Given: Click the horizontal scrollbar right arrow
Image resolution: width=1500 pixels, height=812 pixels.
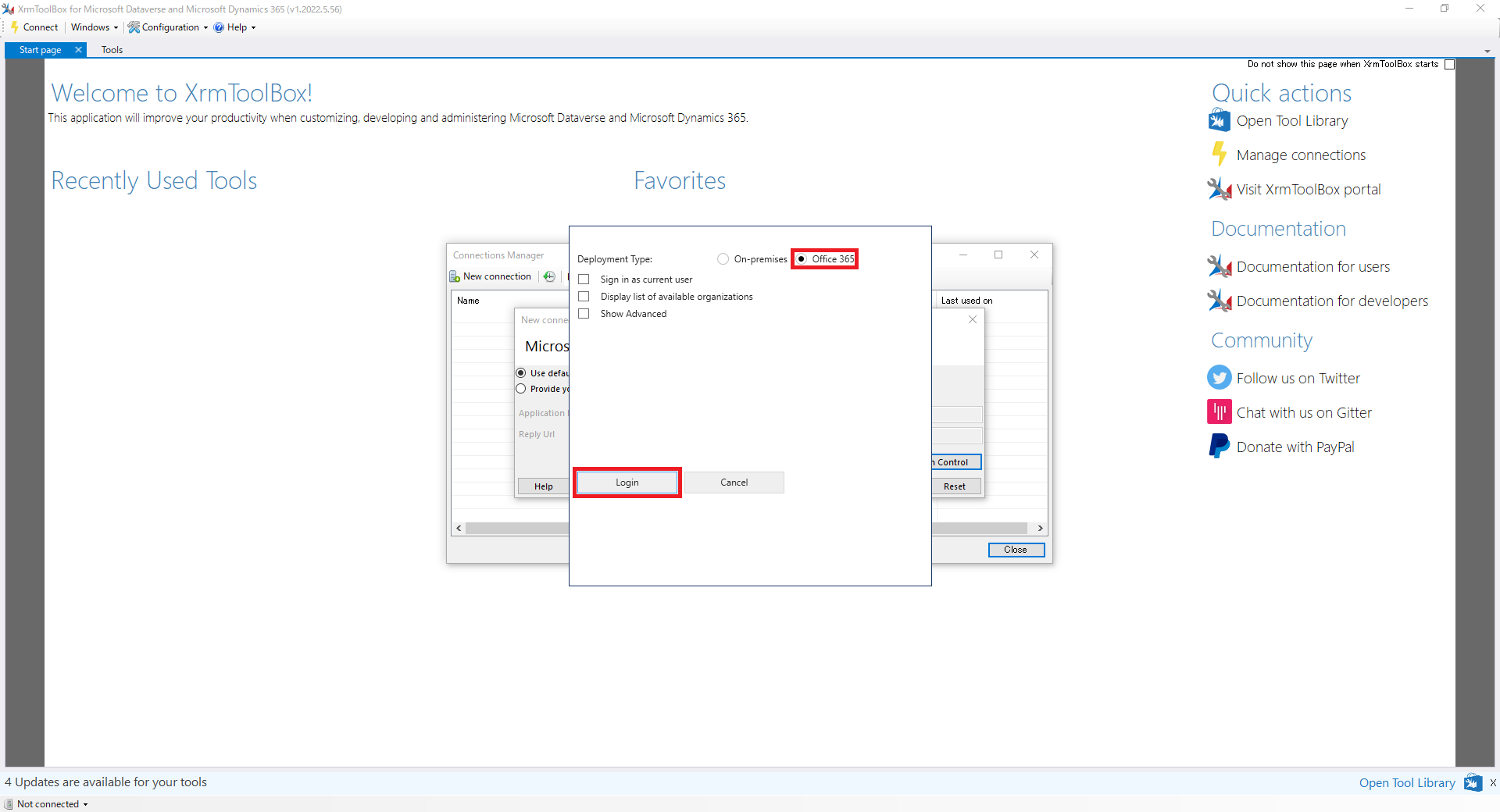Looking at the screenshot, I should click(x=1040, y=529).
